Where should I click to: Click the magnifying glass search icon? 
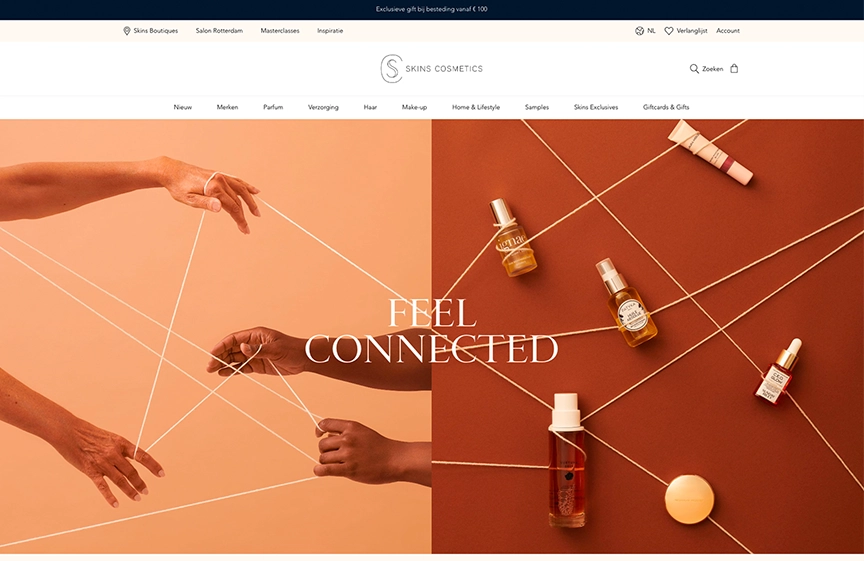pyautogui.click(x=694, y=69)
